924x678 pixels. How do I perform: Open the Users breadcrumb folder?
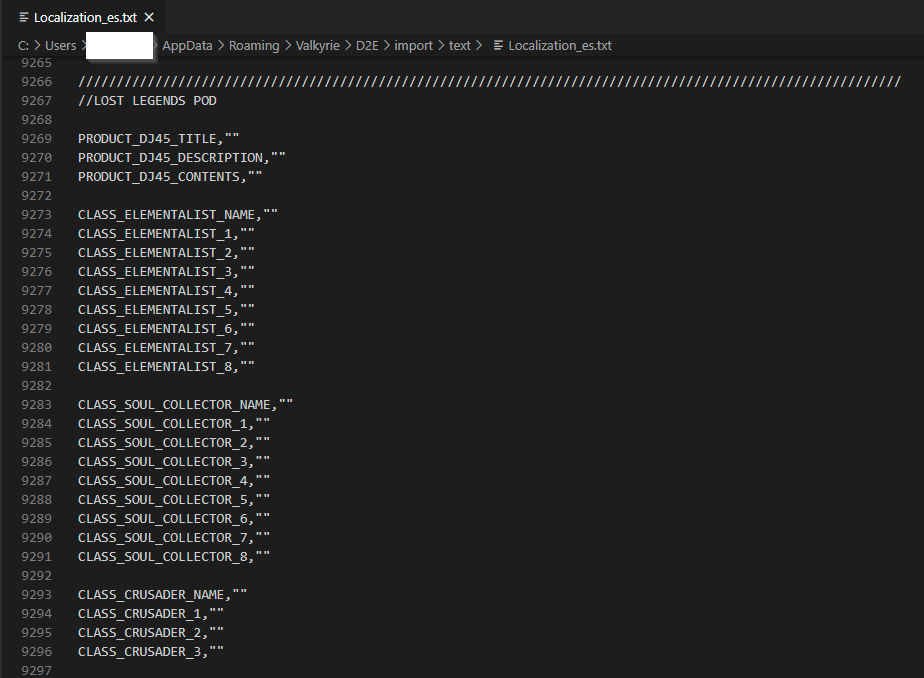(61, 45)
